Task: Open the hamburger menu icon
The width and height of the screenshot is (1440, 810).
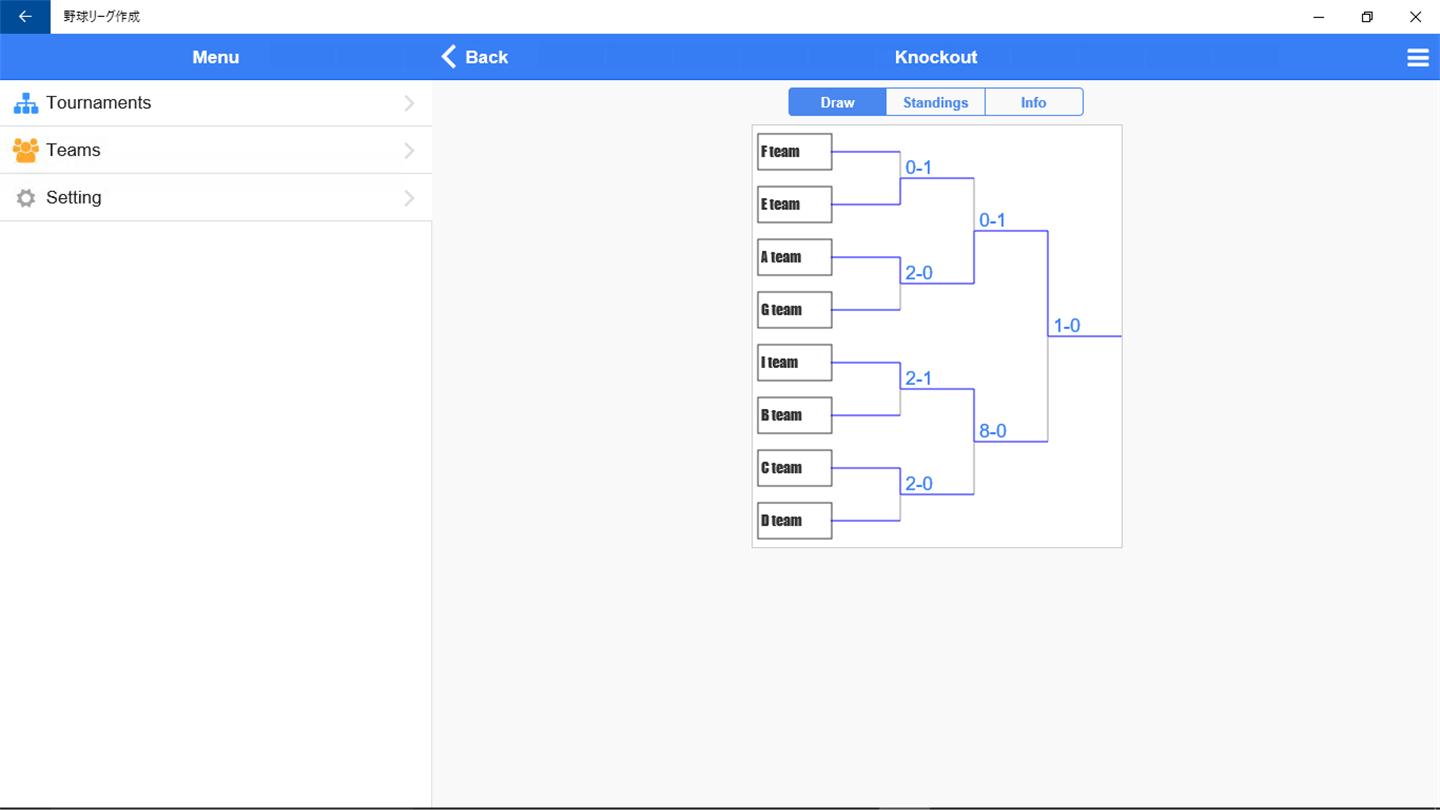Action: coord(1417,58)
